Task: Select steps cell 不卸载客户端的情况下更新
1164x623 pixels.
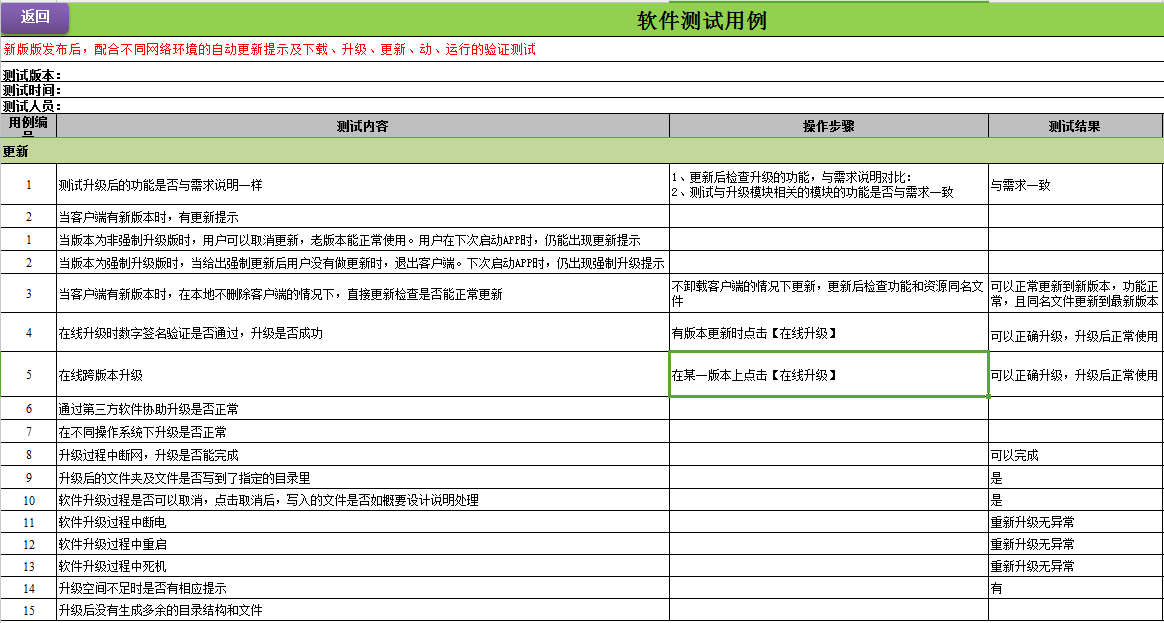Action: 828,293
